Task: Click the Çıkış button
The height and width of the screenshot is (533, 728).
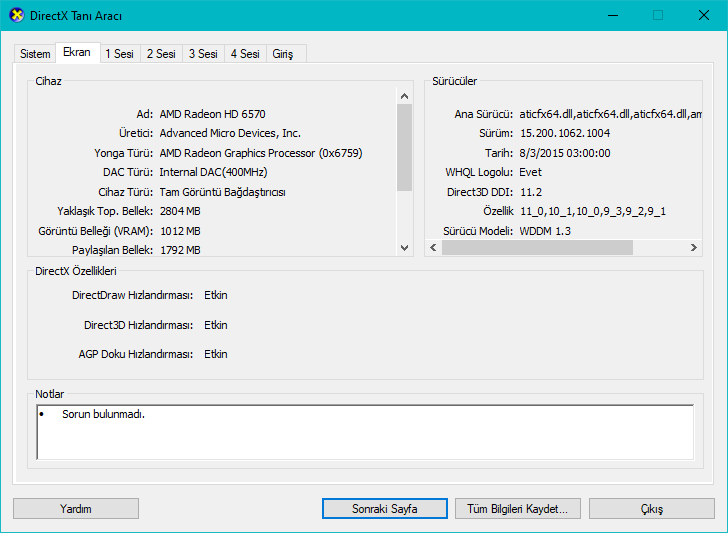Action: (x=651, y=508)
